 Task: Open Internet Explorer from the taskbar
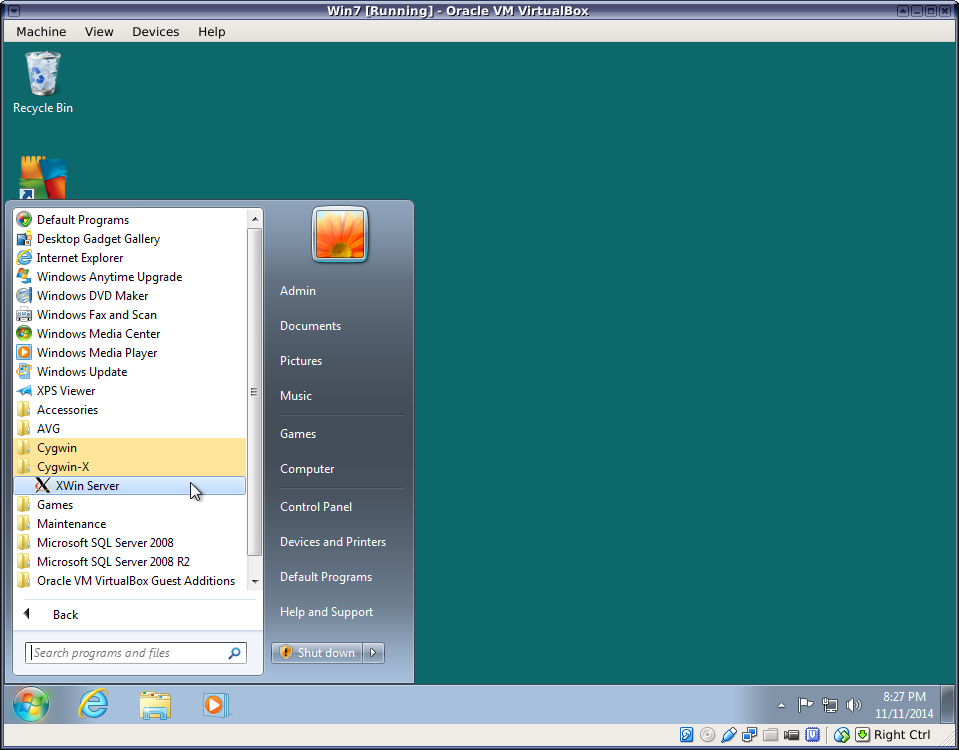94,705
